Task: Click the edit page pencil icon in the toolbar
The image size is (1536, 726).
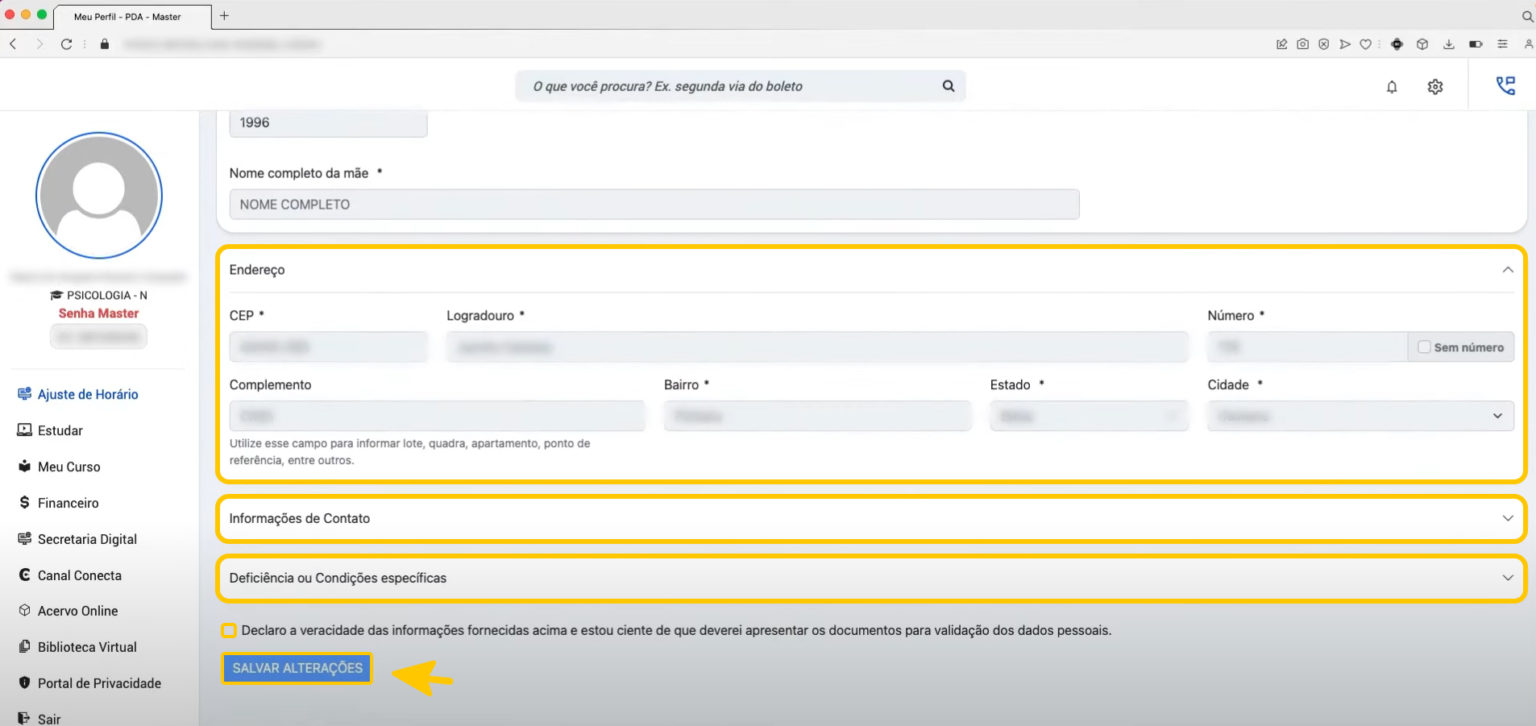Action: click(1282, 44)
